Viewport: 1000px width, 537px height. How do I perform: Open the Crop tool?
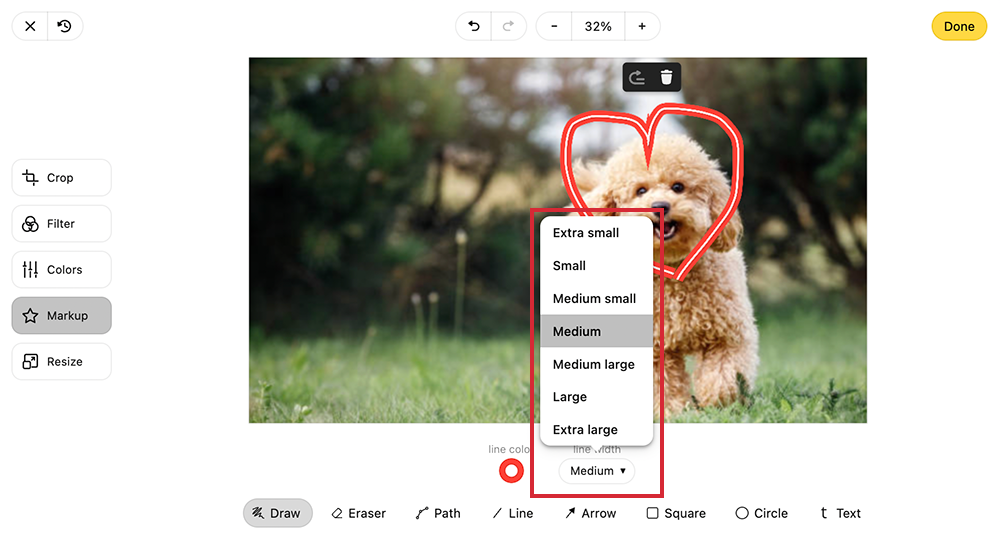coord(61,177)
